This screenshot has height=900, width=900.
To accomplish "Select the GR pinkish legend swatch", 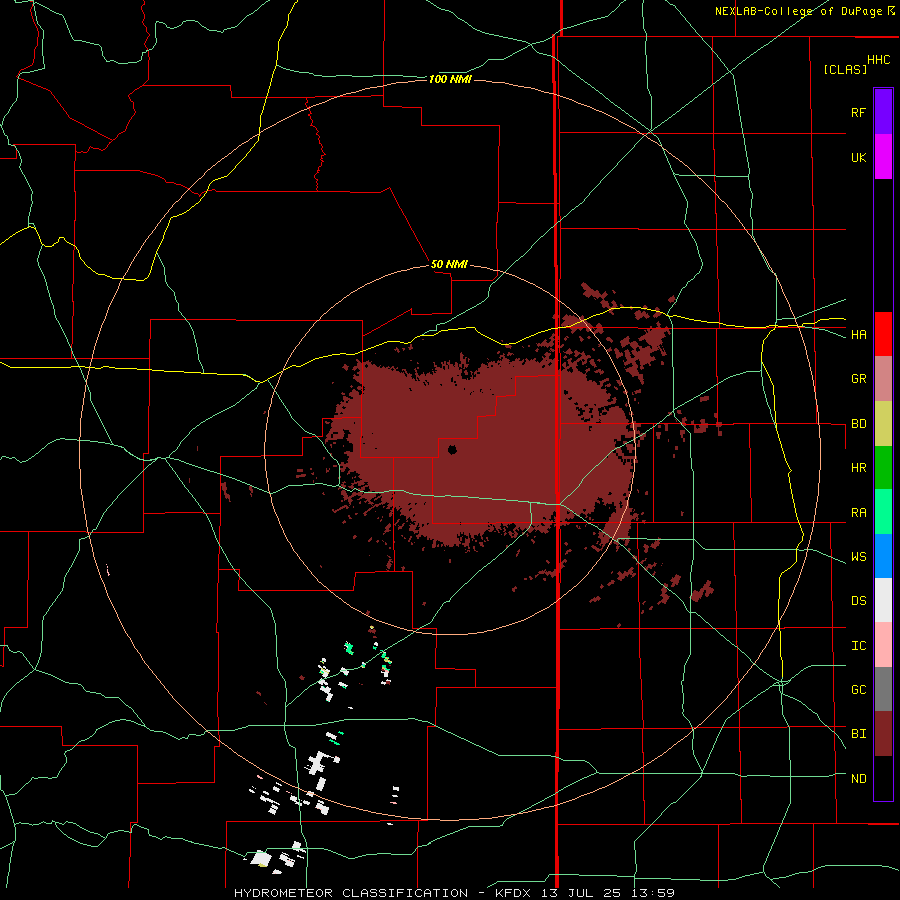I will pyautogui.click(x=883, y=379).
